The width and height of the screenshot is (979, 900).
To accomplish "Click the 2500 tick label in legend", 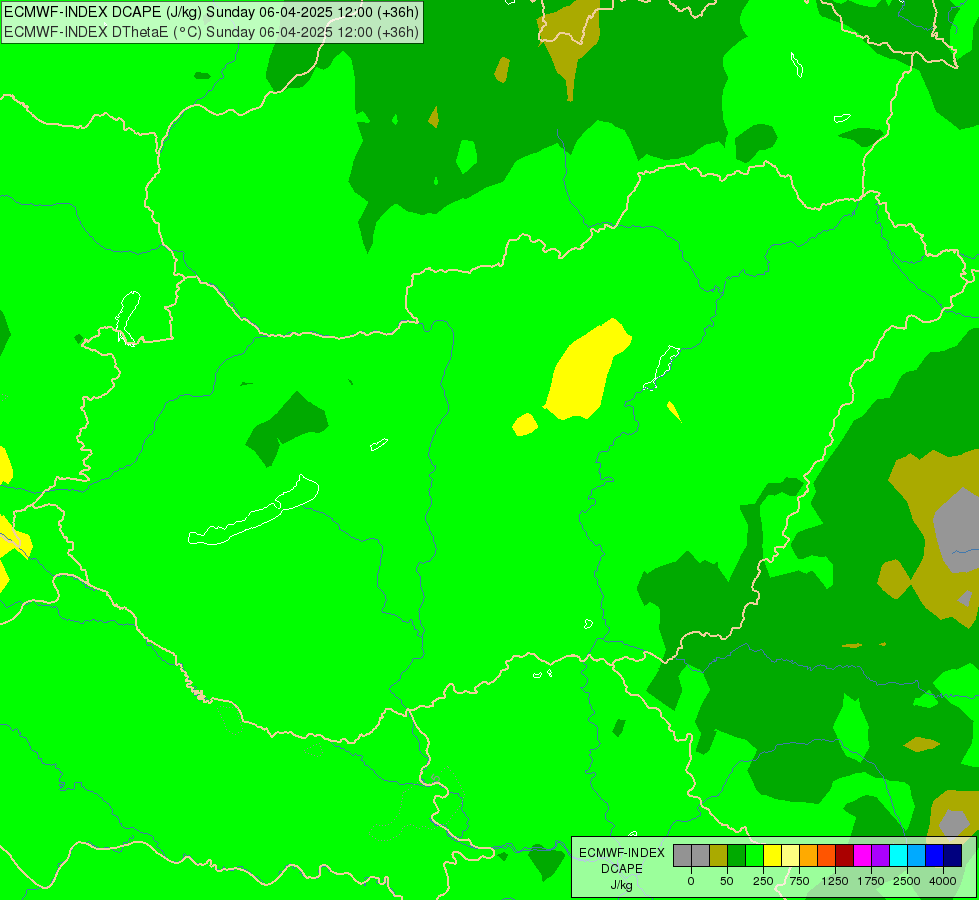I will point(907,881).
